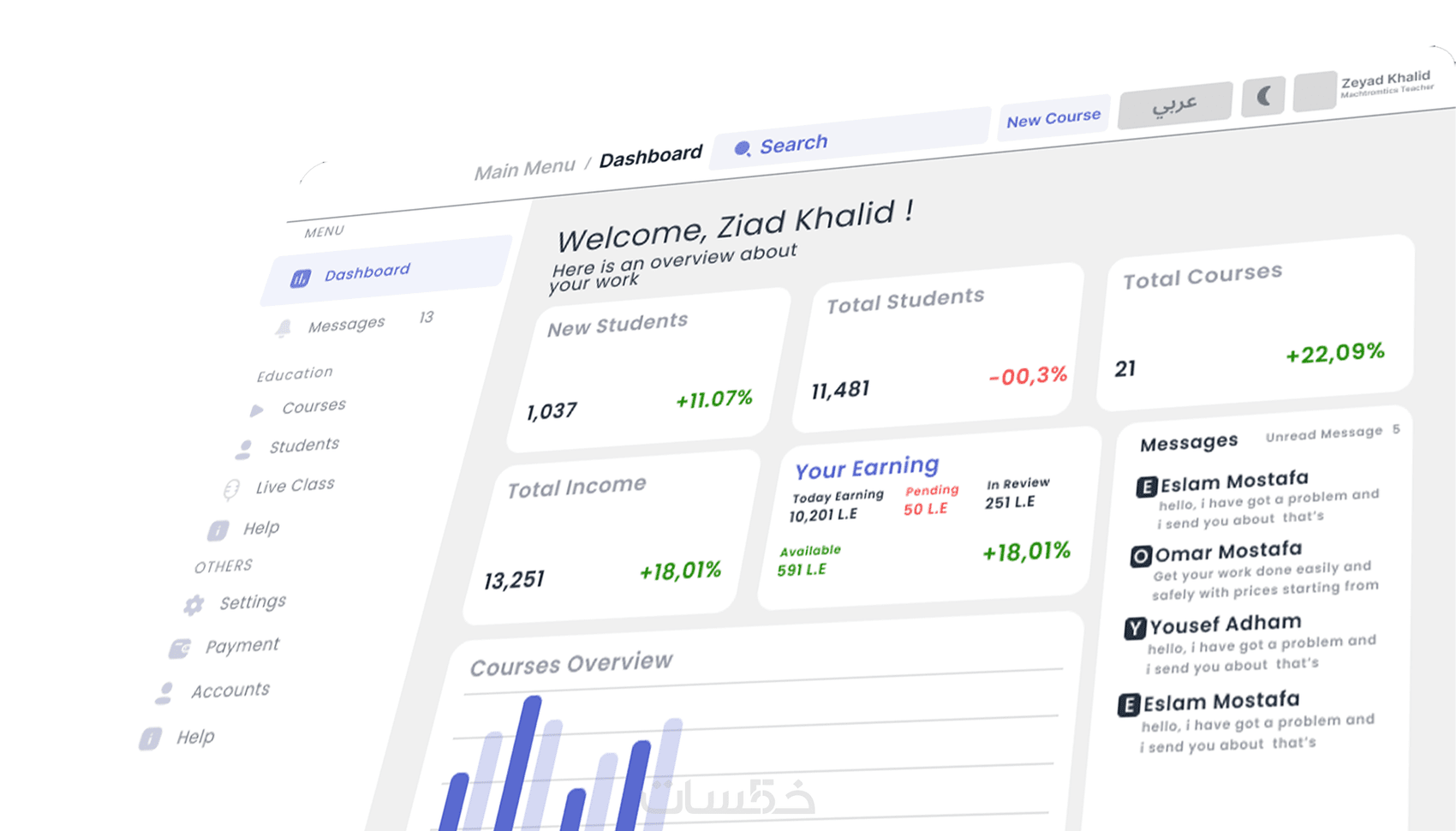The height and width of the screenshot is (831, 1456).
Task: Click the Total Income card title
Action: pyautogui.click(x=576, y=487)
